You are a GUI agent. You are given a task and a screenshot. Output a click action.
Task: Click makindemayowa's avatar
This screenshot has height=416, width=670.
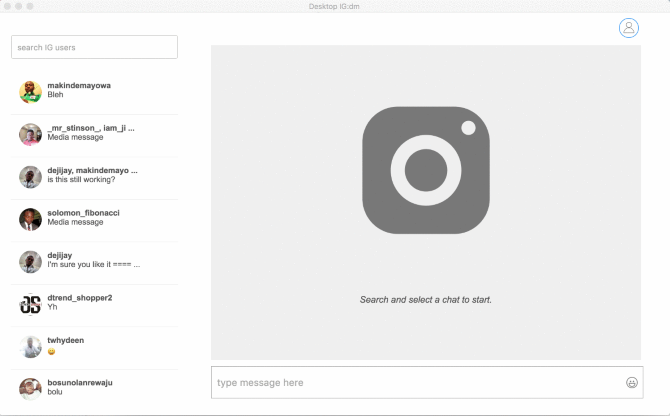pos(30,92)
